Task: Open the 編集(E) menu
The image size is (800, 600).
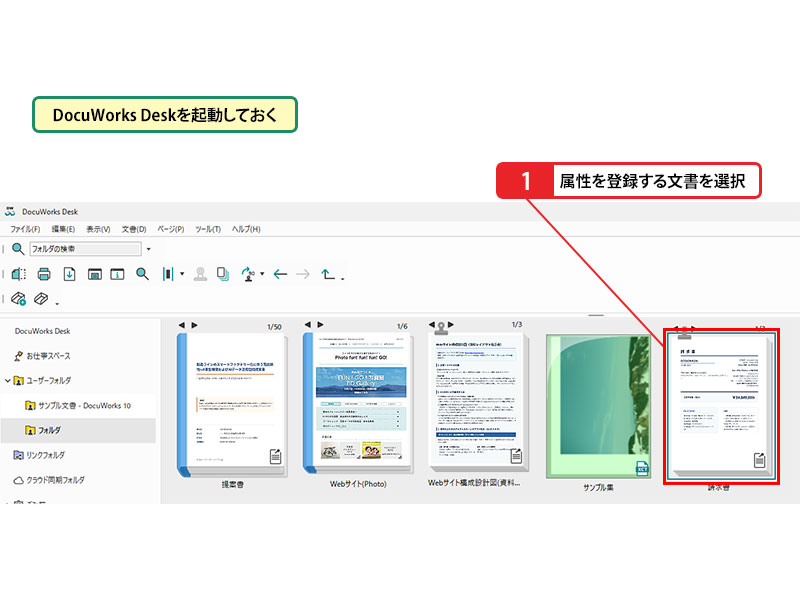Action: [63, 230]
